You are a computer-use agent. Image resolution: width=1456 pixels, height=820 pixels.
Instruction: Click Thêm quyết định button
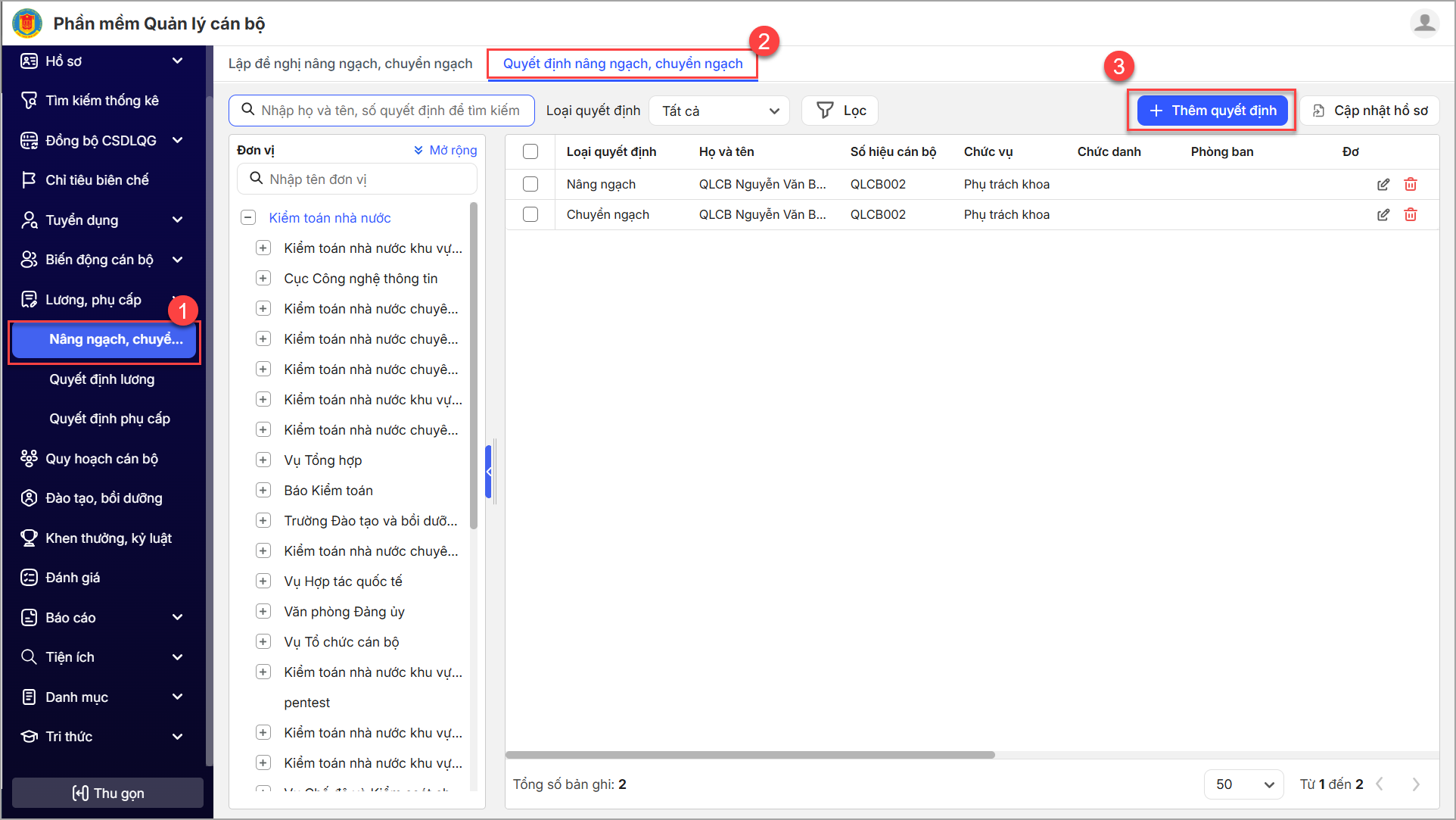[1212, 111]
